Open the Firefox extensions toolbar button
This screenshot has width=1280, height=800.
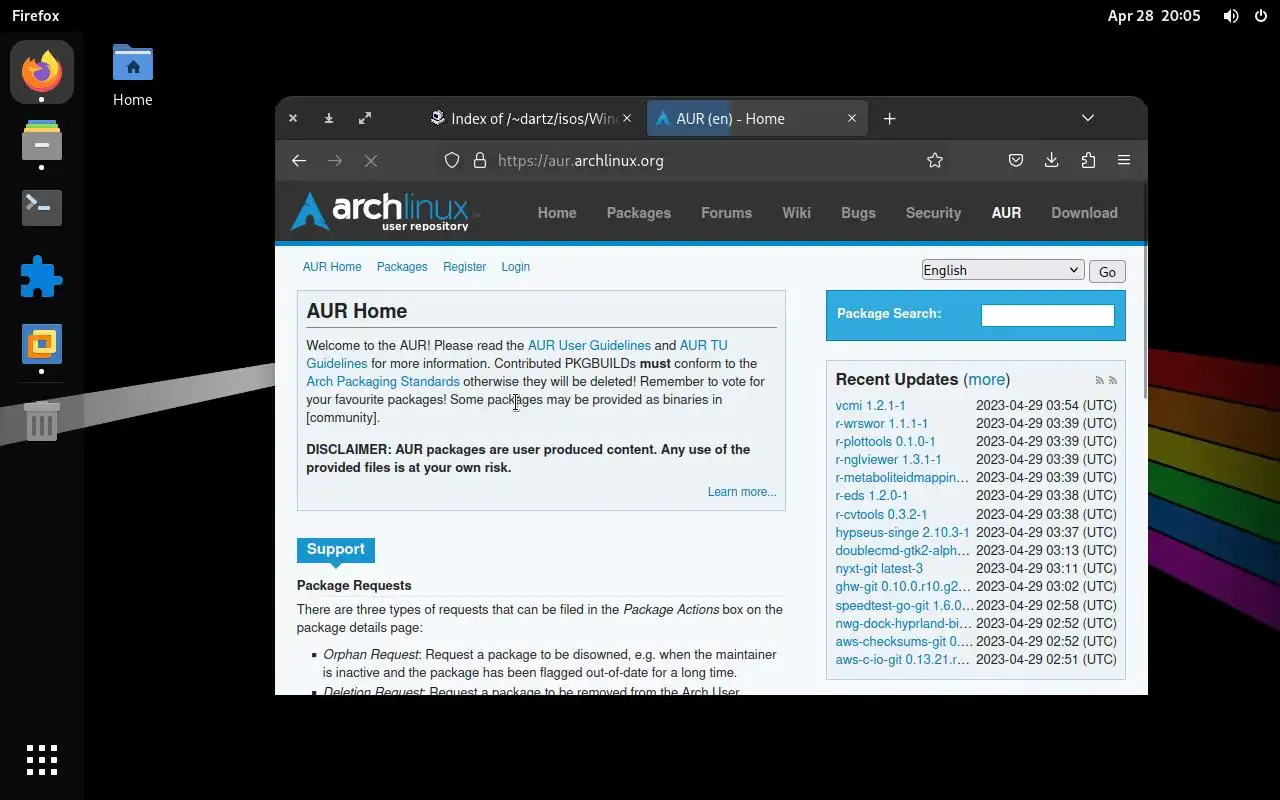(1088, 160)
